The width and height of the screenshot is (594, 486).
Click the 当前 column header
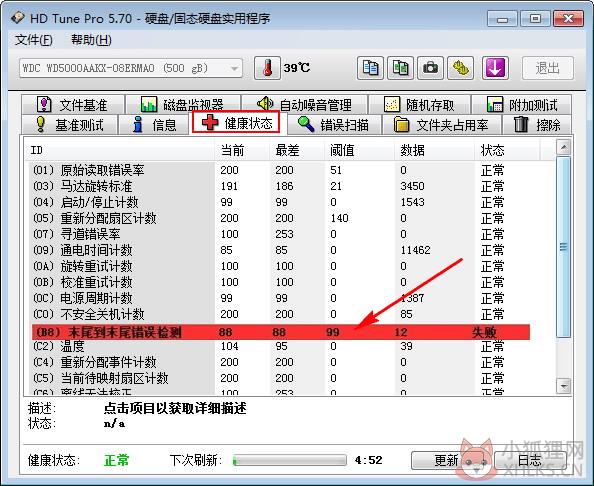[x=242, y=150]
